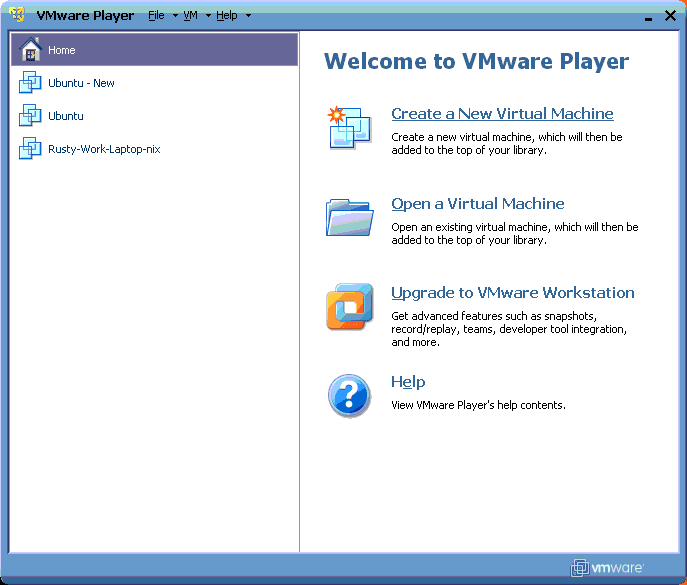Follow the Help link in welcome pane
687x585 pixels.
pyautogui.click(x=408, y=382)
